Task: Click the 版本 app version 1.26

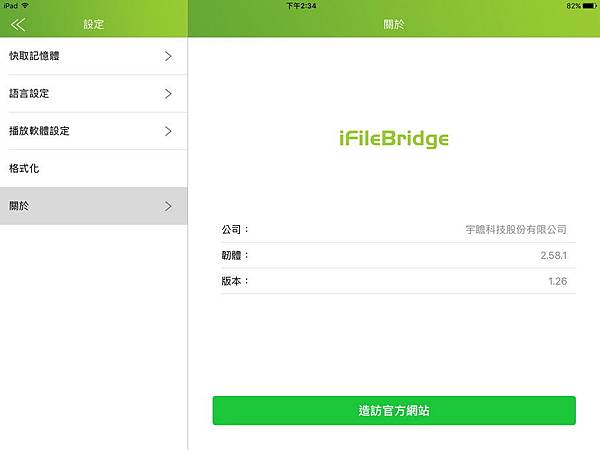Action: click(558, 281)
